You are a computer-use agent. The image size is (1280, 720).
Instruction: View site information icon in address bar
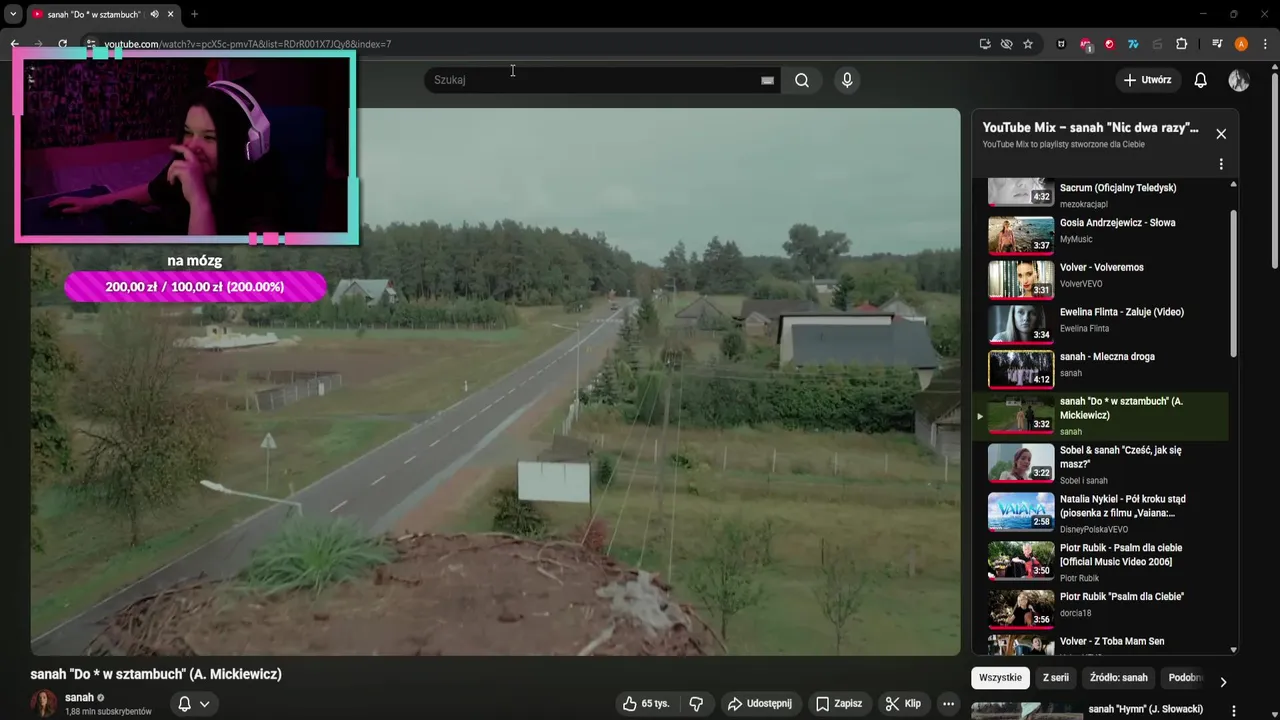[90, 44]
